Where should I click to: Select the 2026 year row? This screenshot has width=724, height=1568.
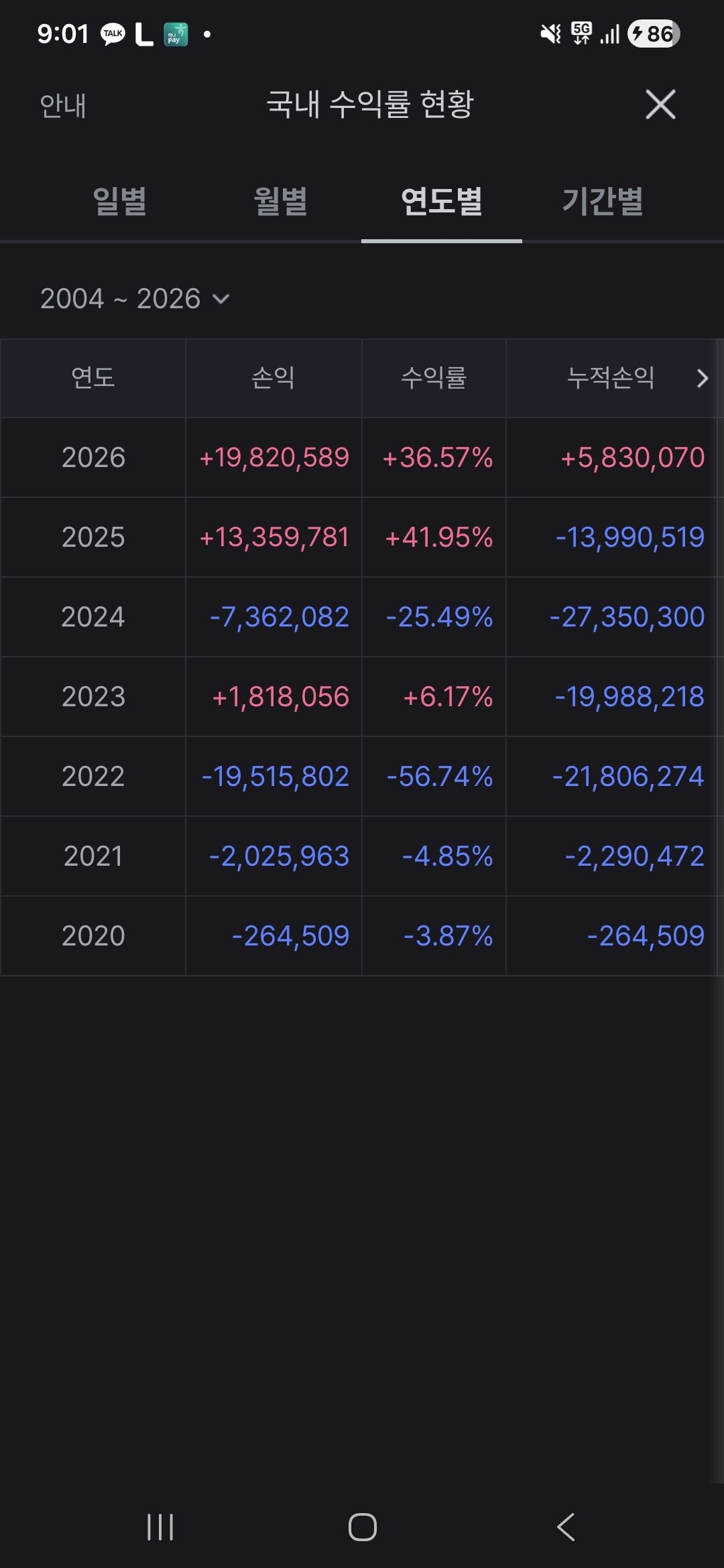[x=93, y=458]
